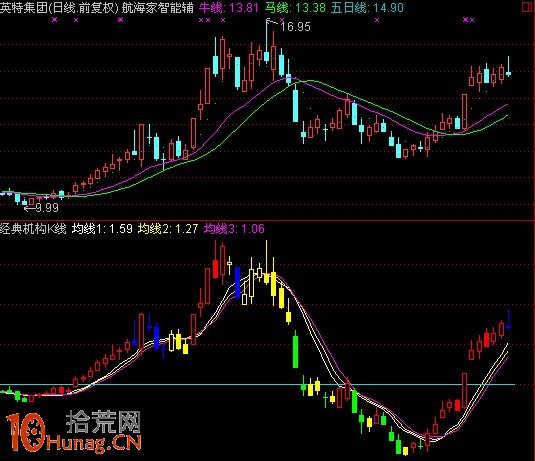Click the 9.99 low price label
This screenshot has height=461, width=535.
47,207
